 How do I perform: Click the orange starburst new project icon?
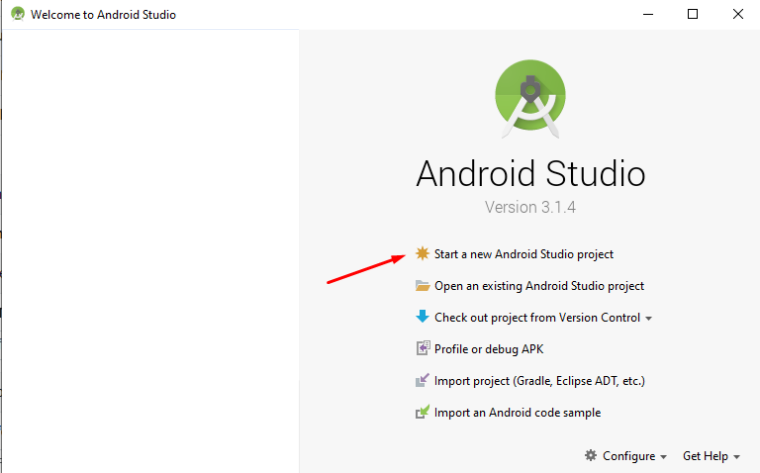(422, 253)
